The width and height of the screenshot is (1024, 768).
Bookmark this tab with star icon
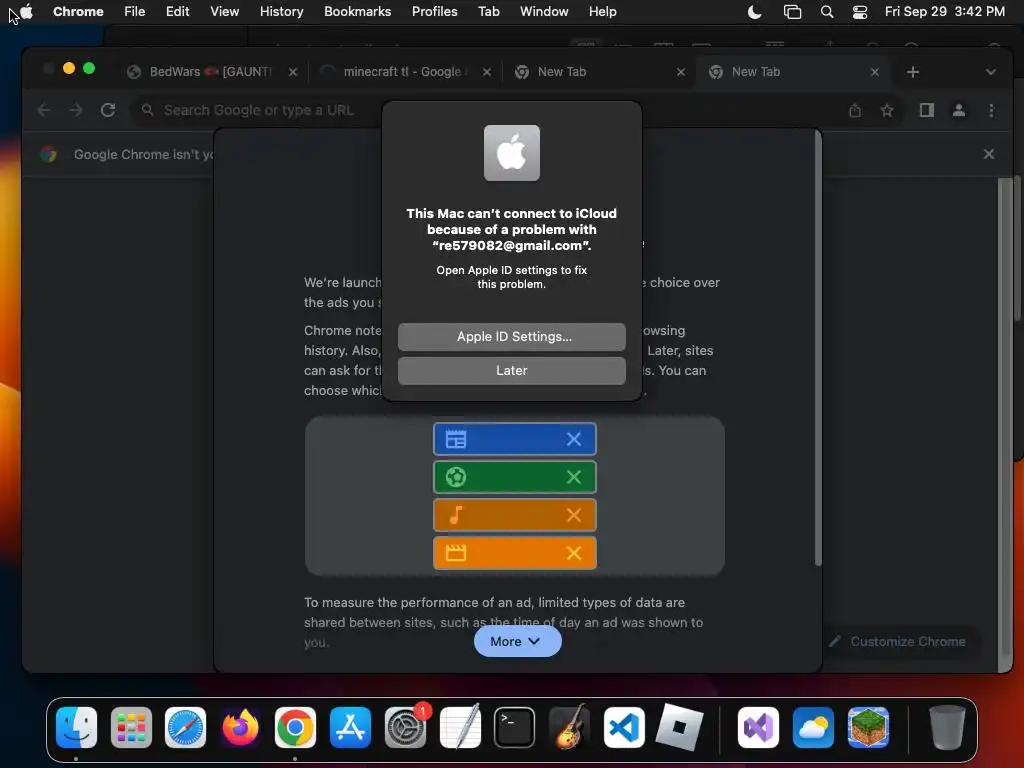coord(887,110)
